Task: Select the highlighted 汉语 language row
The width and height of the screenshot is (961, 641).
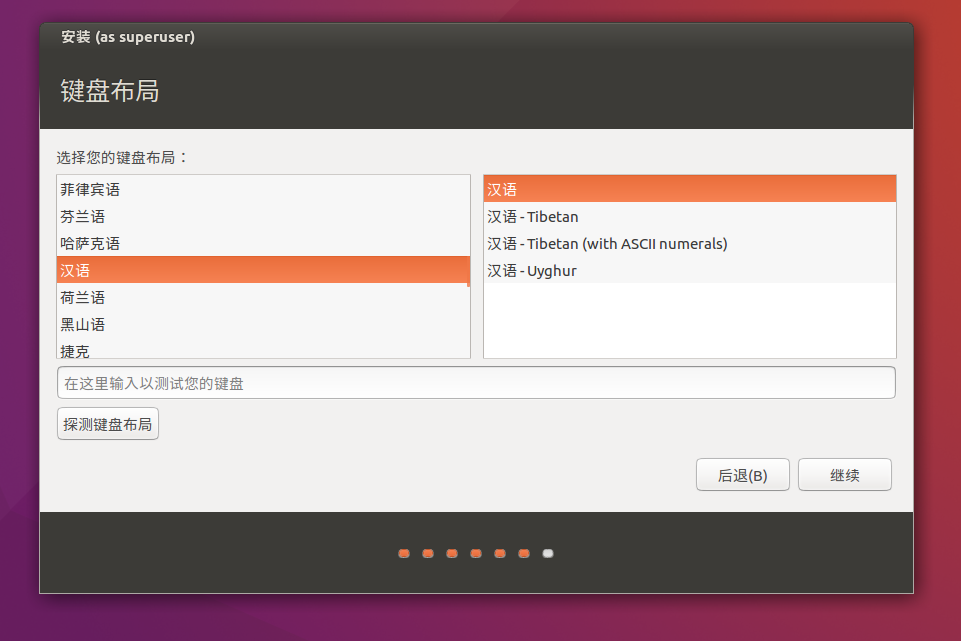Action: point(263,270)
